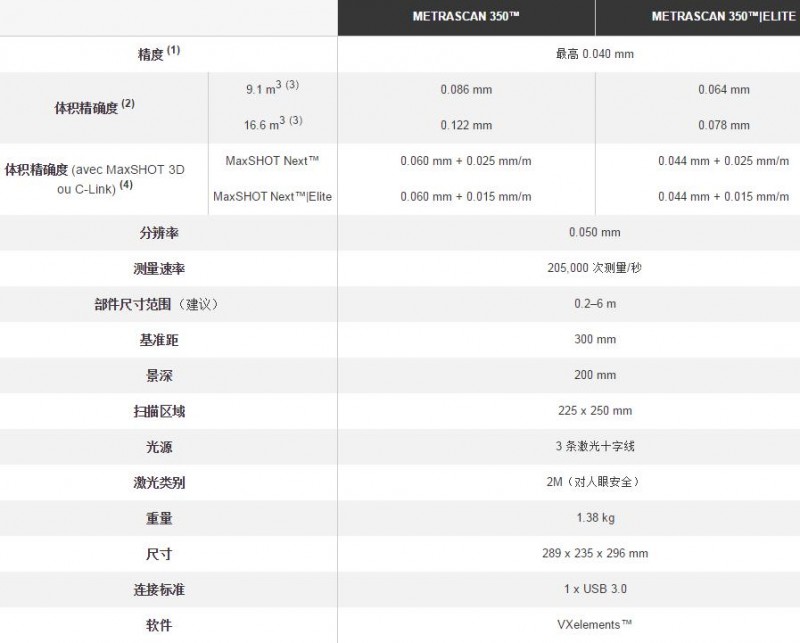Select the 1.38 kg value
This screenshot has width=800, height=643.
click(595, 518)
